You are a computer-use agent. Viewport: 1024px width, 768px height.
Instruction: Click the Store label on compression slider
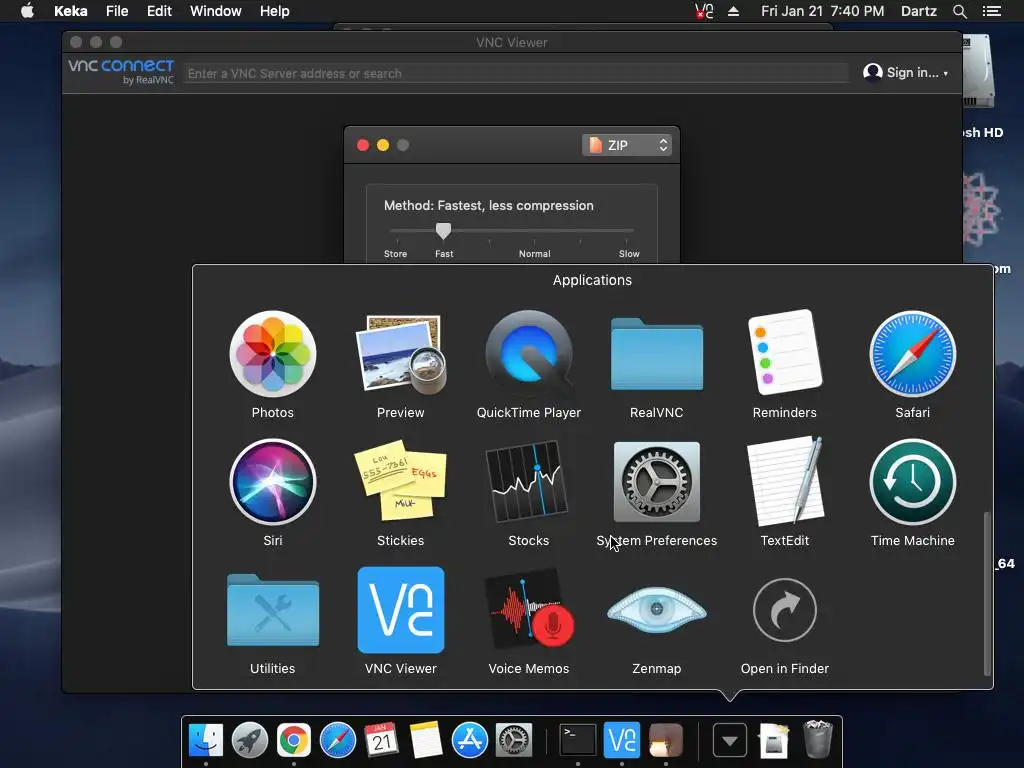[395, 254]
